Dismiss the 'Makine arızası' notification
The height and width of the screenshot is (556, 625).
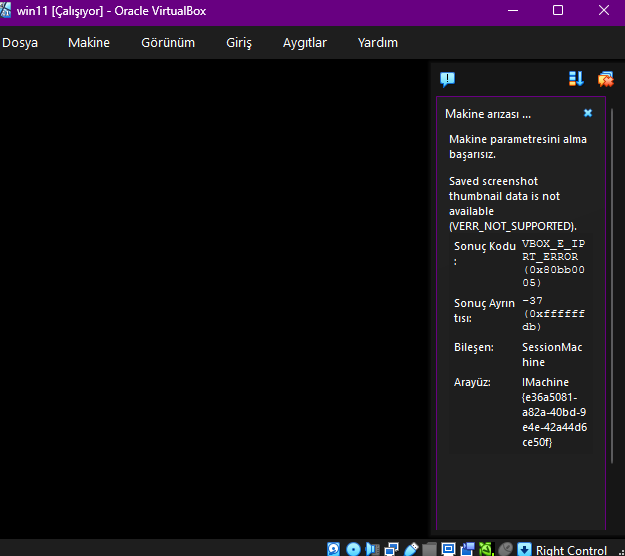588,114
